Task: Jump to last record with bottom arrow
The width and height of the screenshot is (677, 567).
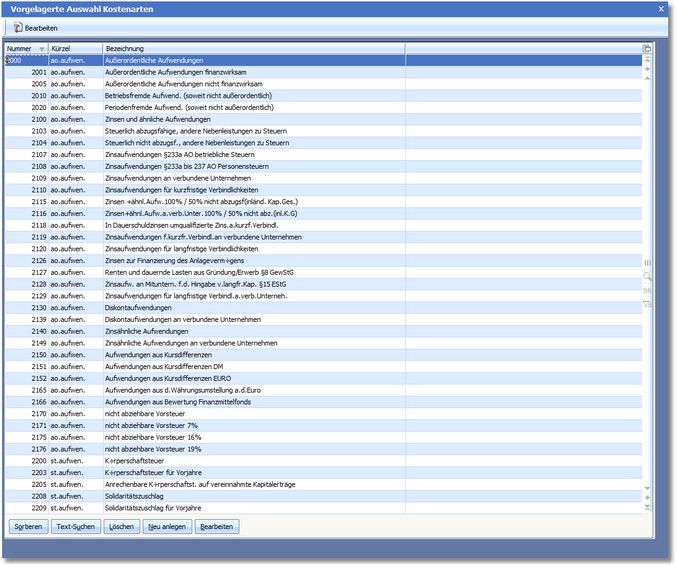Action: click(647, 509)
